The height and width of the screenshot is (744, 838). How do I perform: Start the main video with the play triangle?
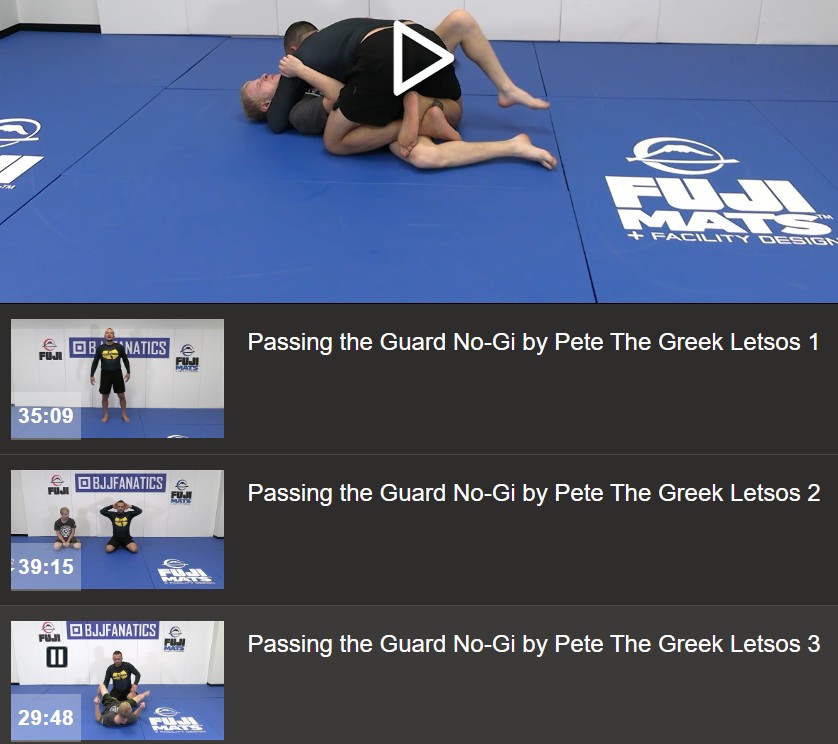pos(422,58)
